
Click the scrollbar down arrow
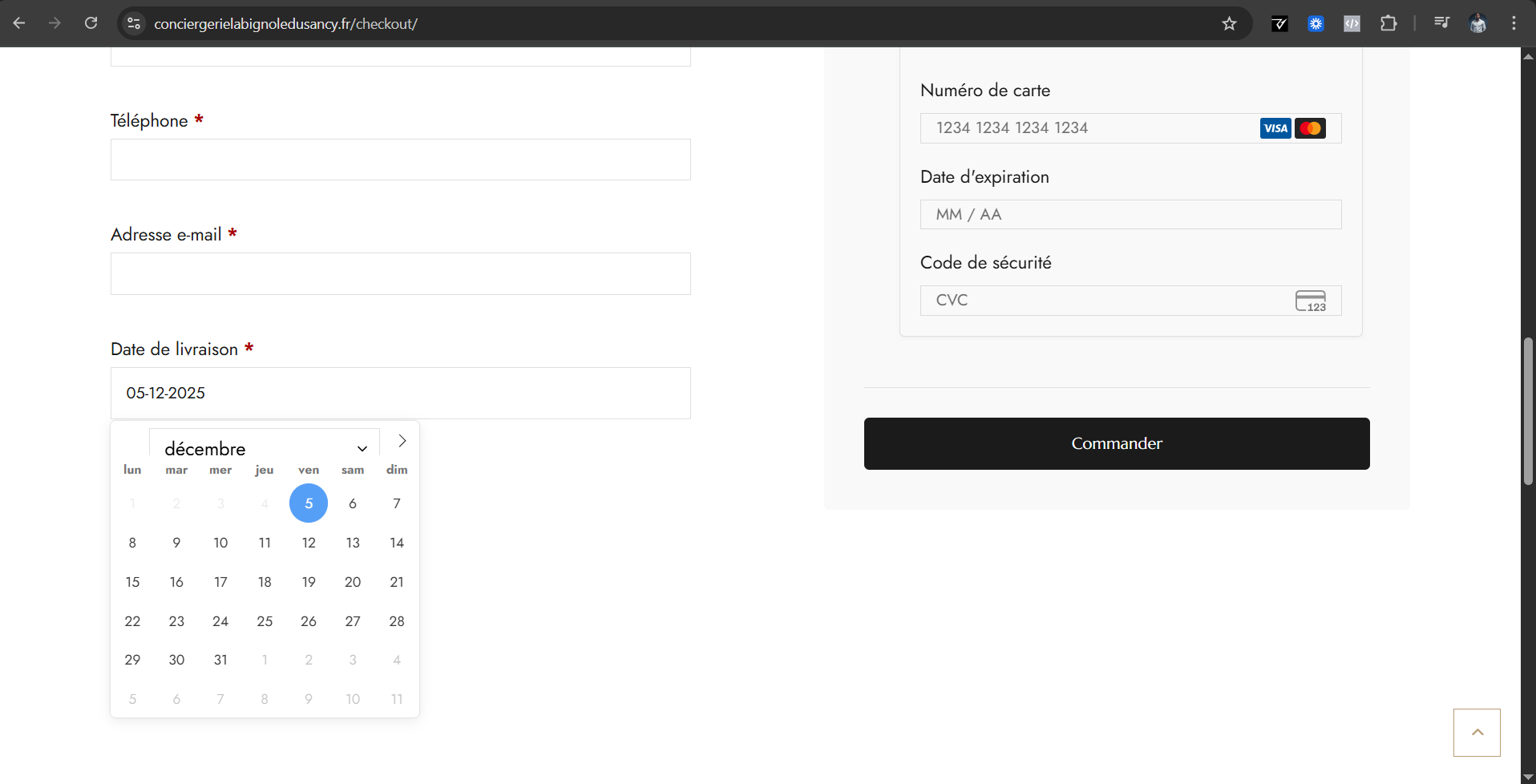pyautogui.click(x=1528, y=778)
